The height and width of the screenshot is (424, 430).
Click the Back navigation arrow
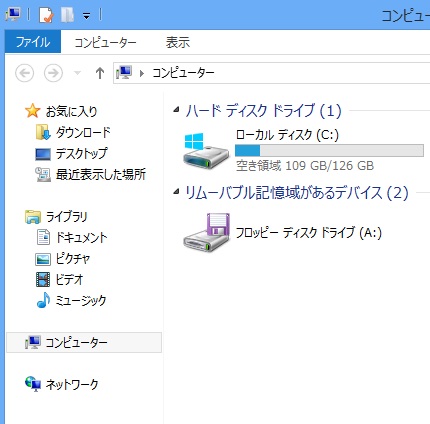[25, 73]
